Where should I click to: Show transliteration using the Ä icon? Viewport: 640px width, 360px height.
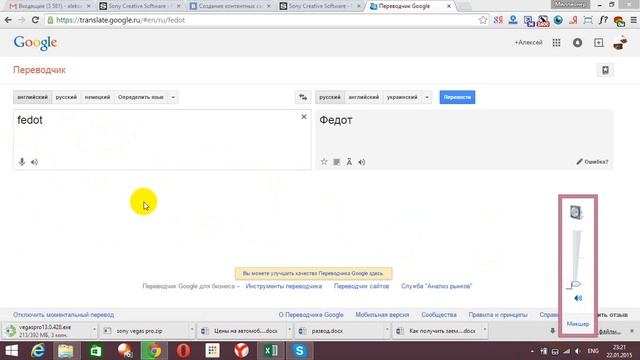pos(349,162)
